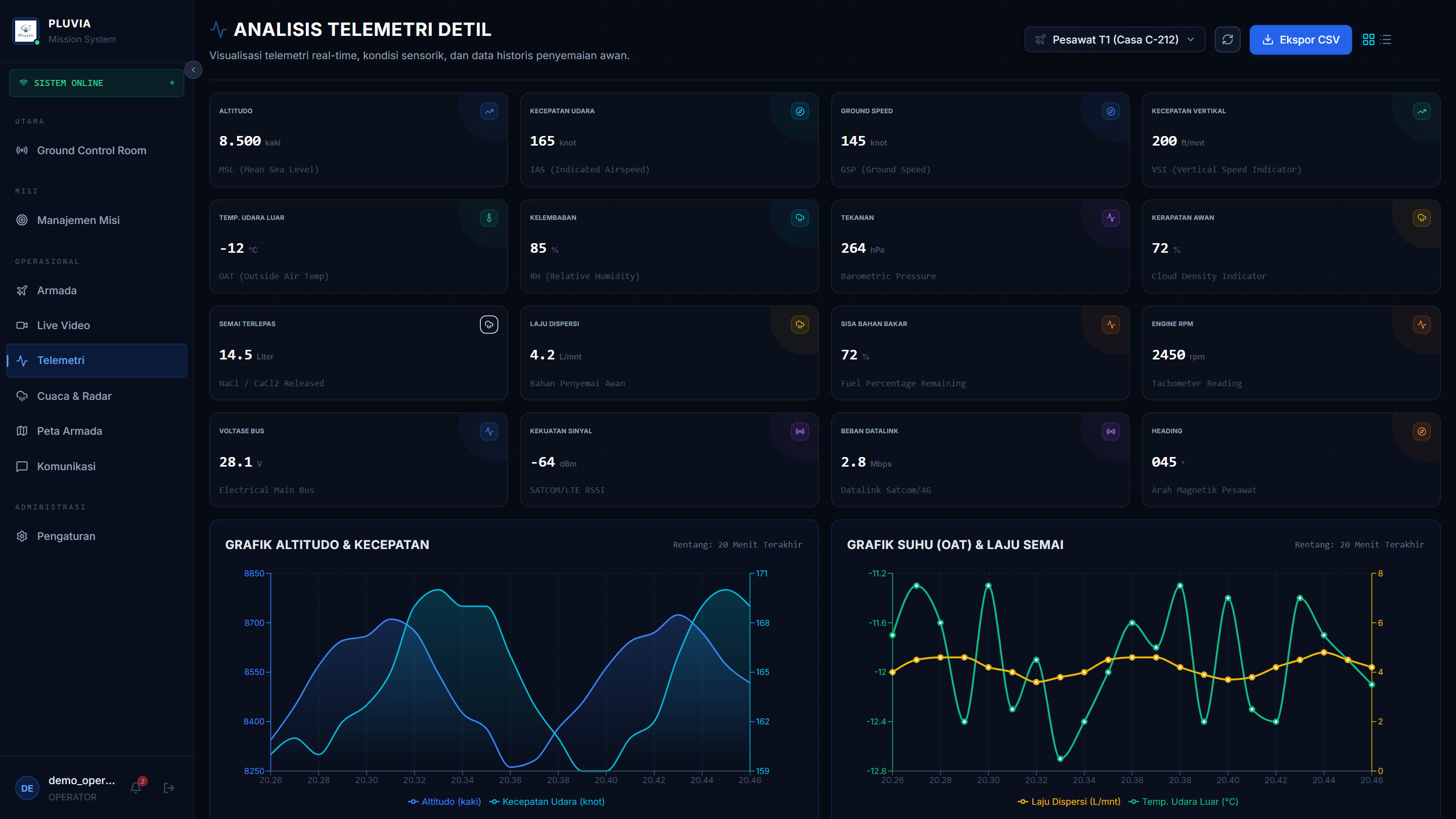
Task: Click the Engine RPM pulse icon
Action: click(x=1422, y=325)
